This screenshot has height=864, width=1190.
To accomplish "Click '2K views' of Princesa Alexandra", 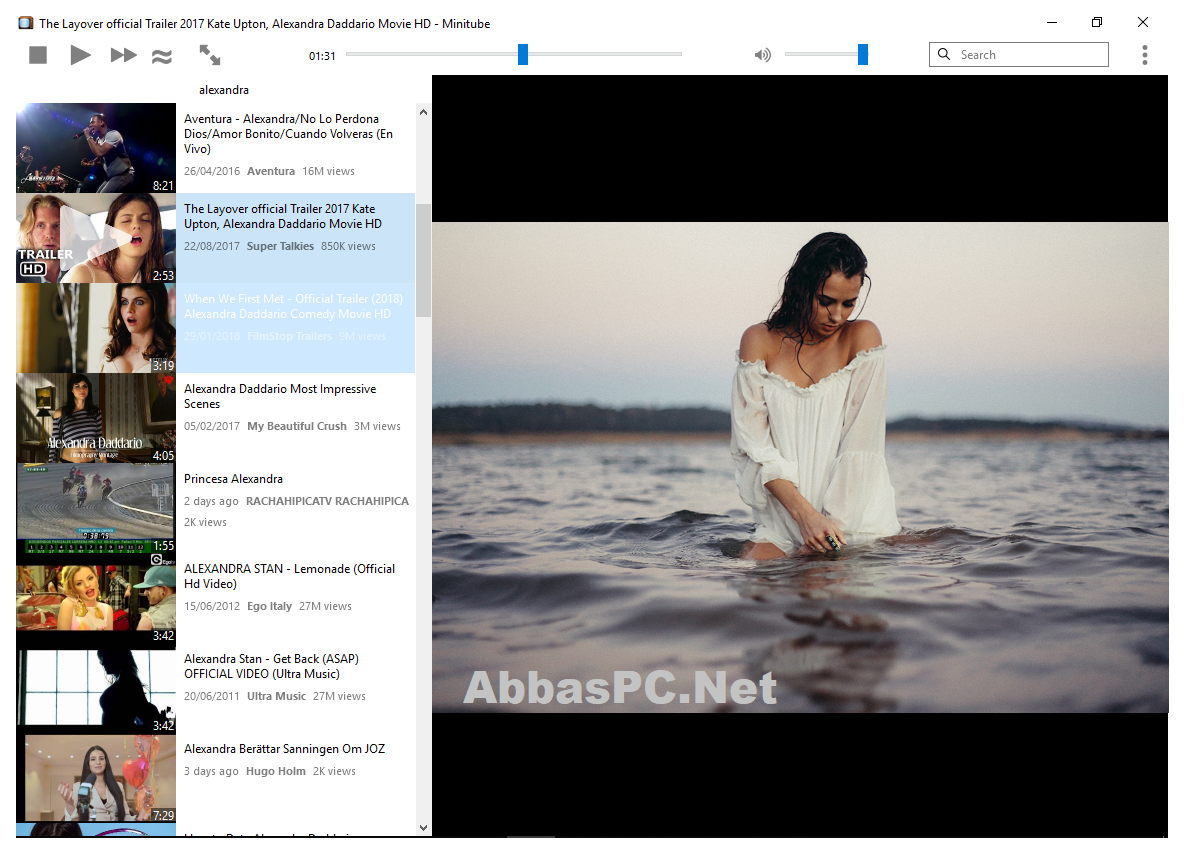I will (x=206, y=522).
